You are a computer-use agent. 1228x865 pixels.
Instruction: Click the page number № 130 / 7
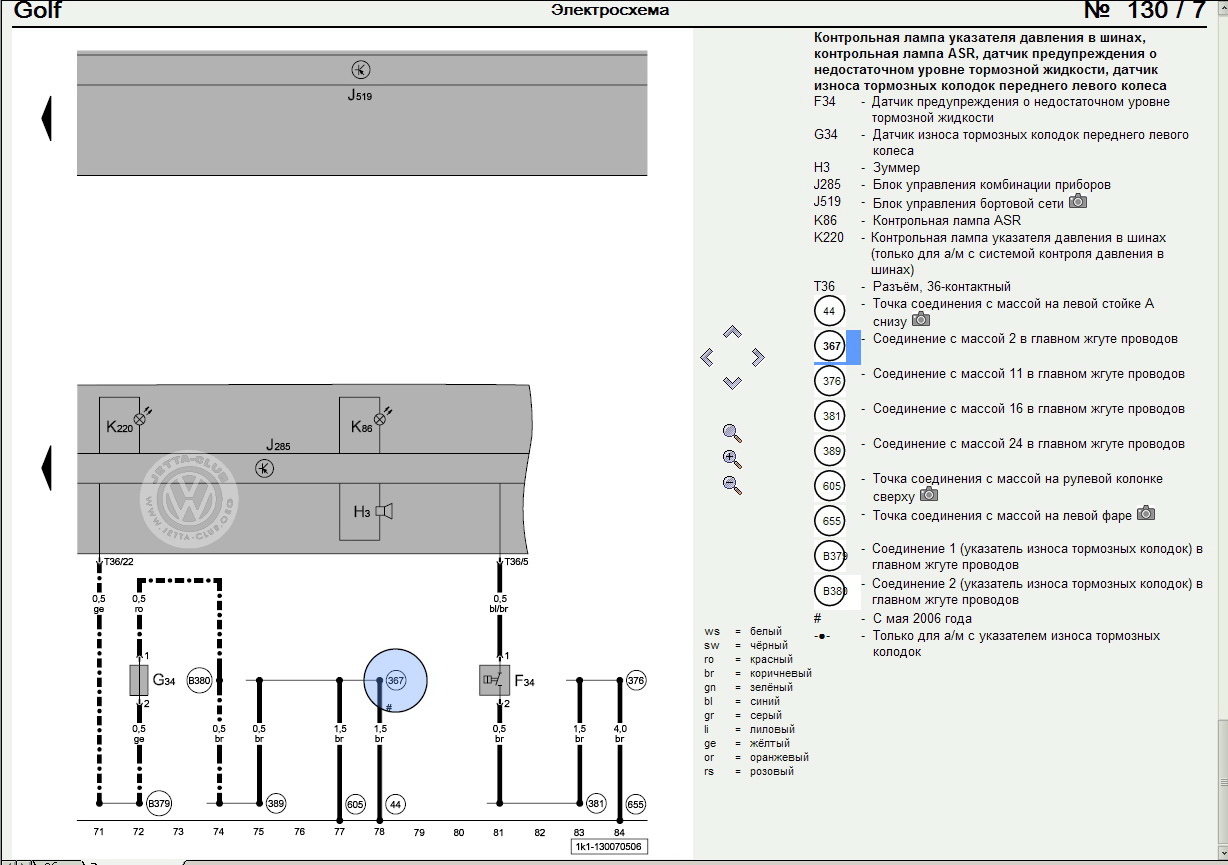1146,11
